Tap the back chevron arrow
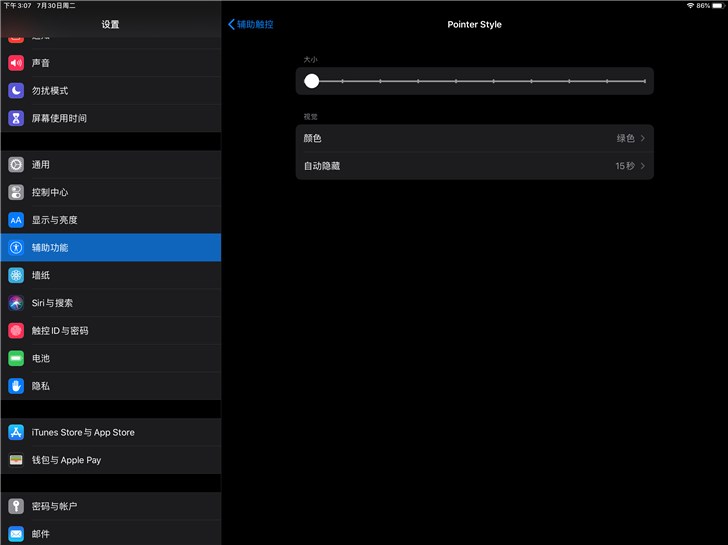 pos(231,24)
